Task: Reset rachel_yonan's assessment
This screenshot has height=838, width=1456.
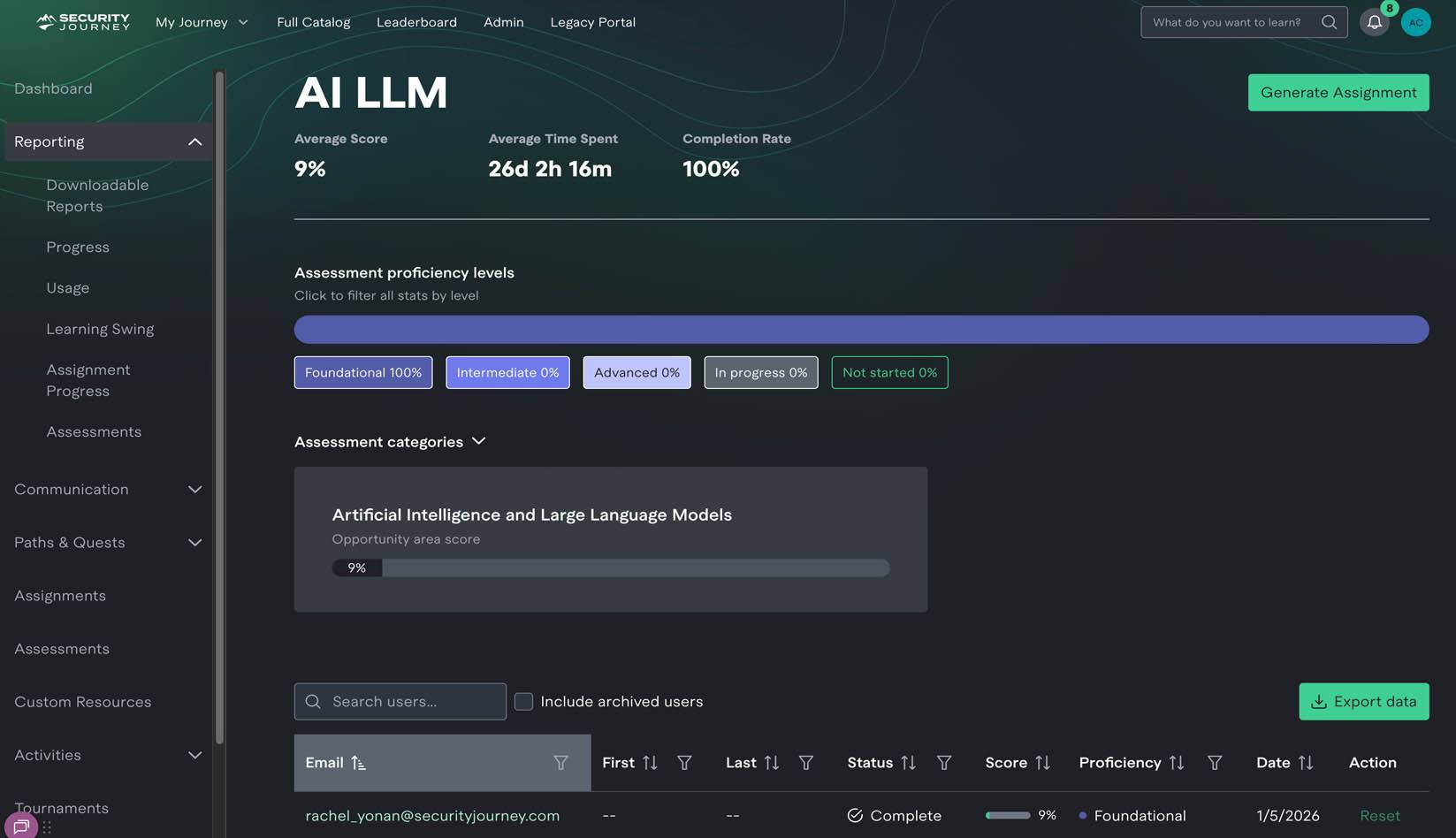Action: (x=1380, y=816)
